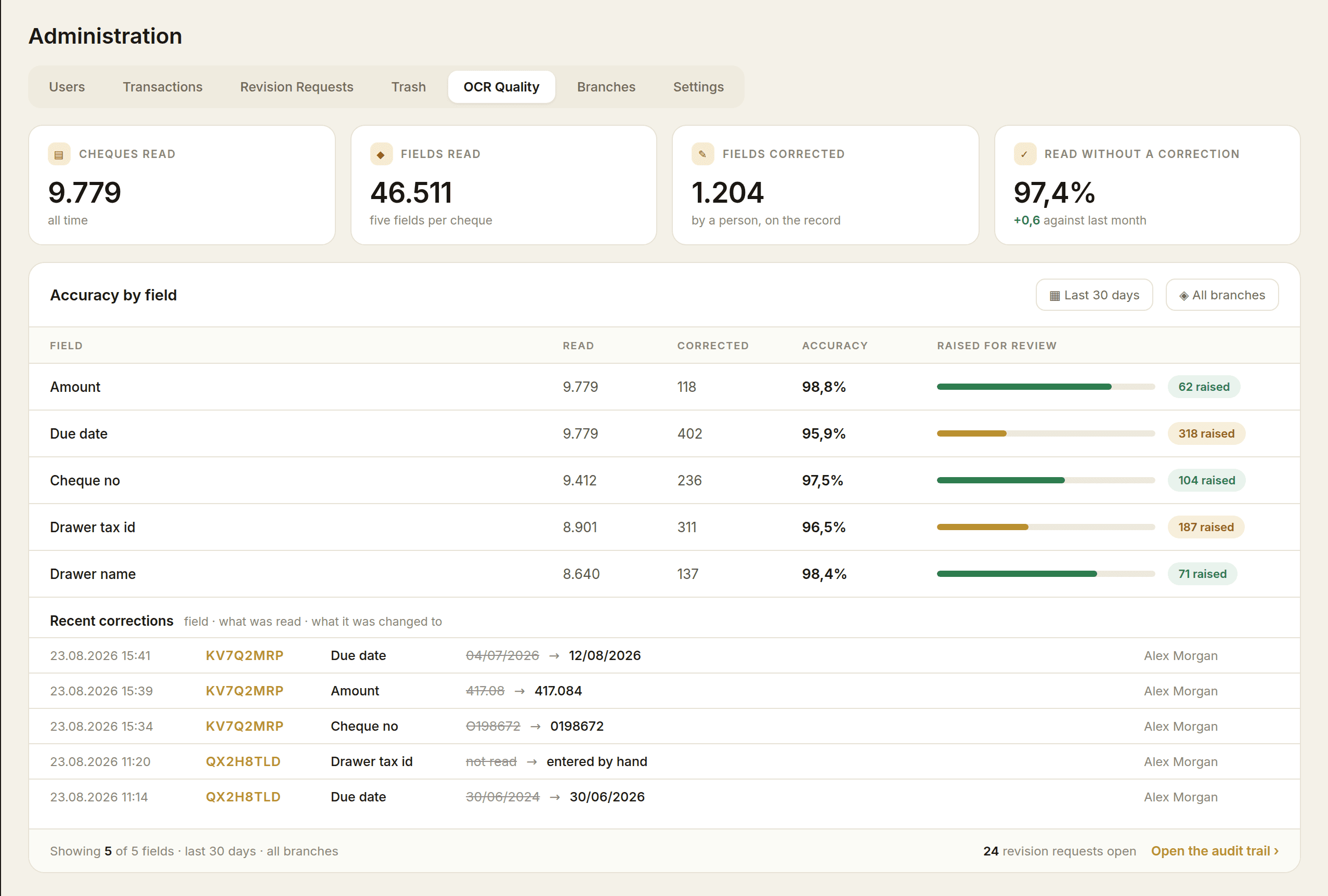Sort by the CORRECTED column header

pos(712,346)
